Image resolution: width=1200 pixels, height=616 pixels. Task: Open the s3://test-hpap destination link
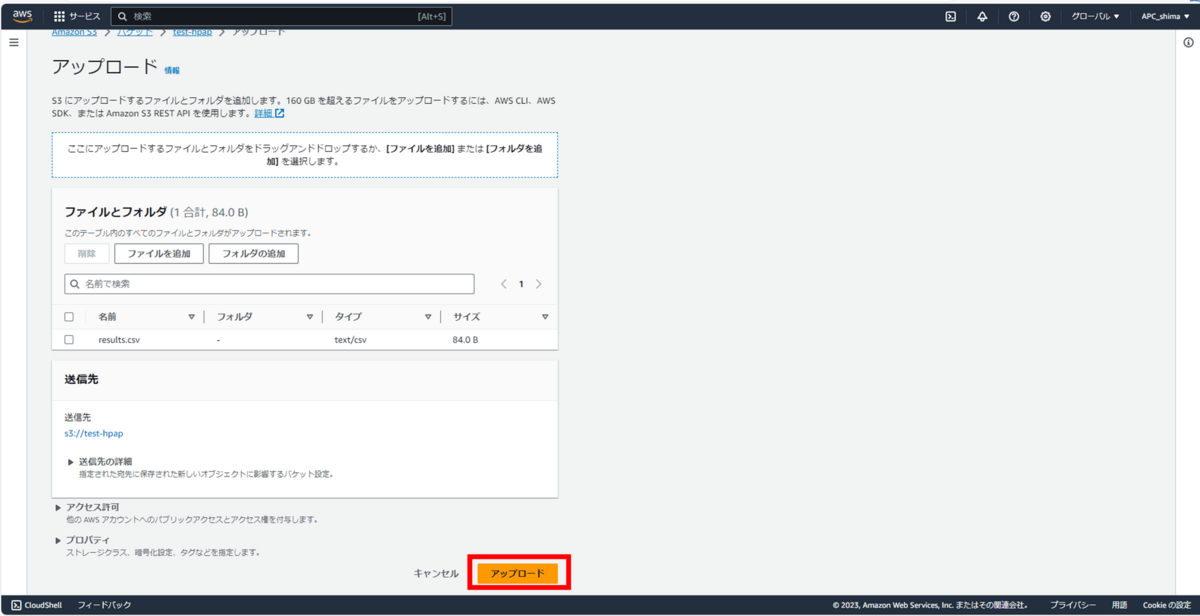(x=93, y=433)
